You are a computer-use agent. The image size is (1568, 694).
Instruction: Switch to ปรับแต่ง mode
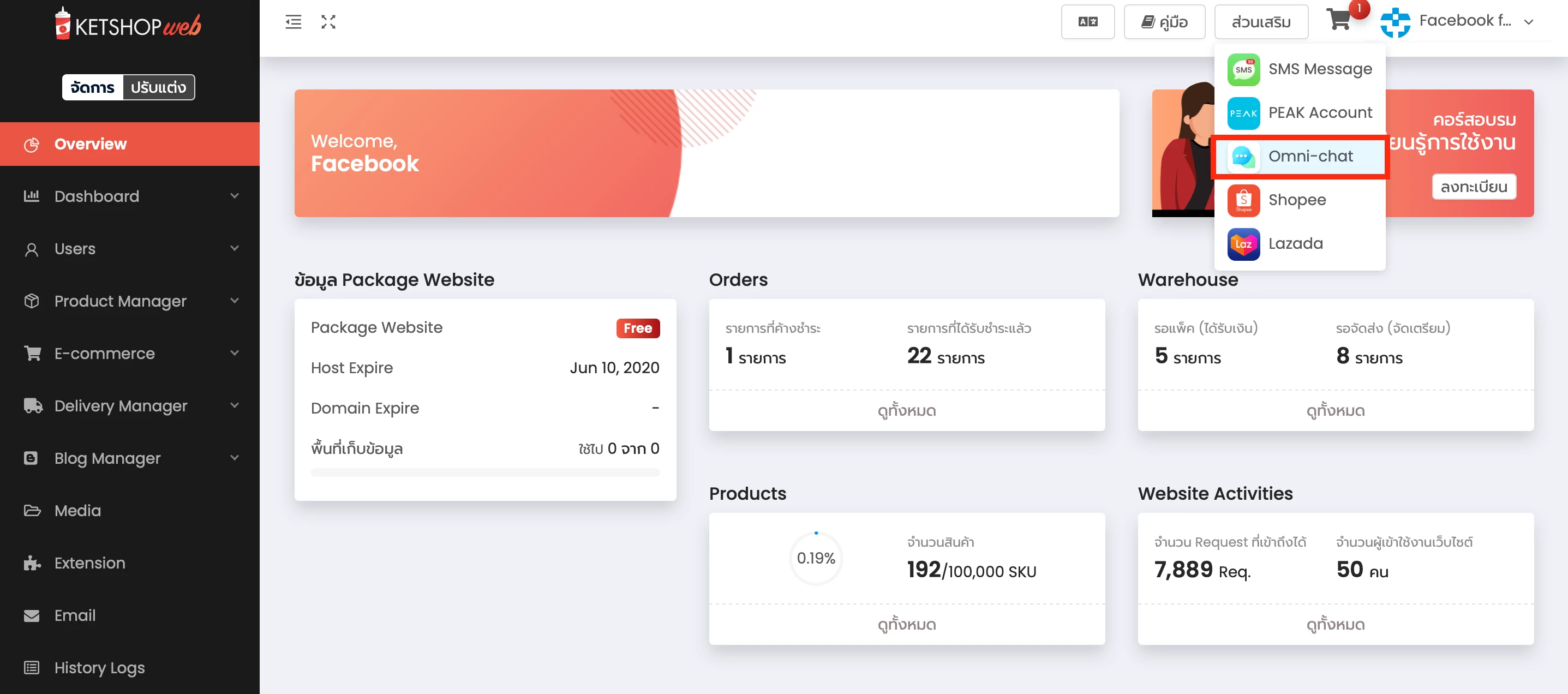click(159, 87)
